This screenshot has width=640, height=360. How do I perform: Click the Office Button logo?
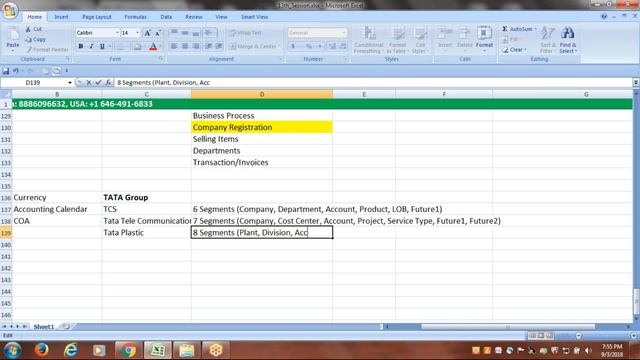pyautogui.click(x=10, y=10)
